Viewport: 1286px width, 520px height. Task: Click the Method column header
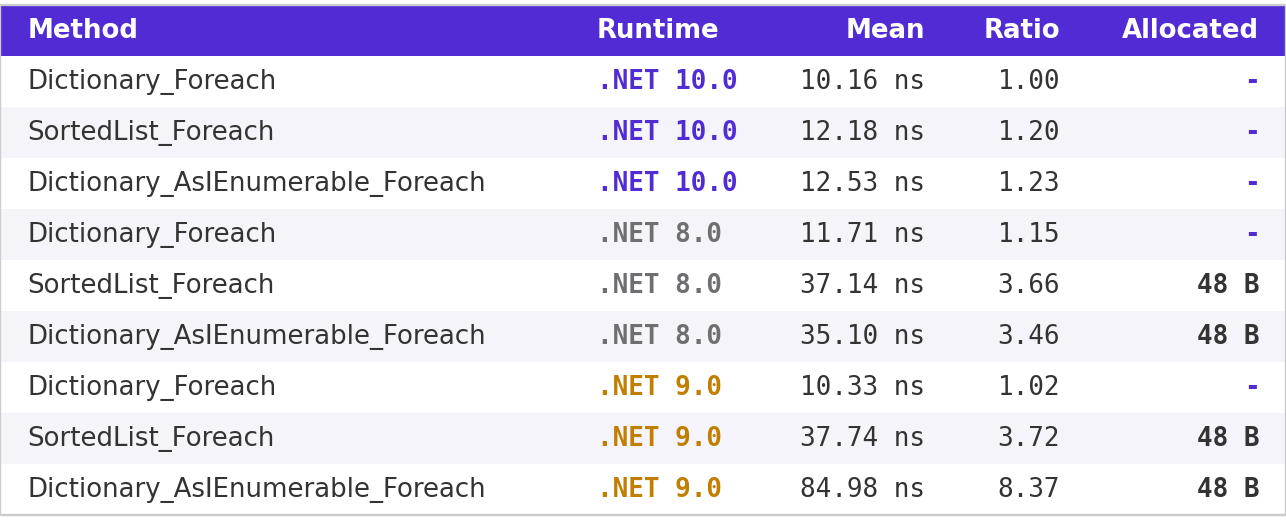pyautogui.click(x=83, y=30)
